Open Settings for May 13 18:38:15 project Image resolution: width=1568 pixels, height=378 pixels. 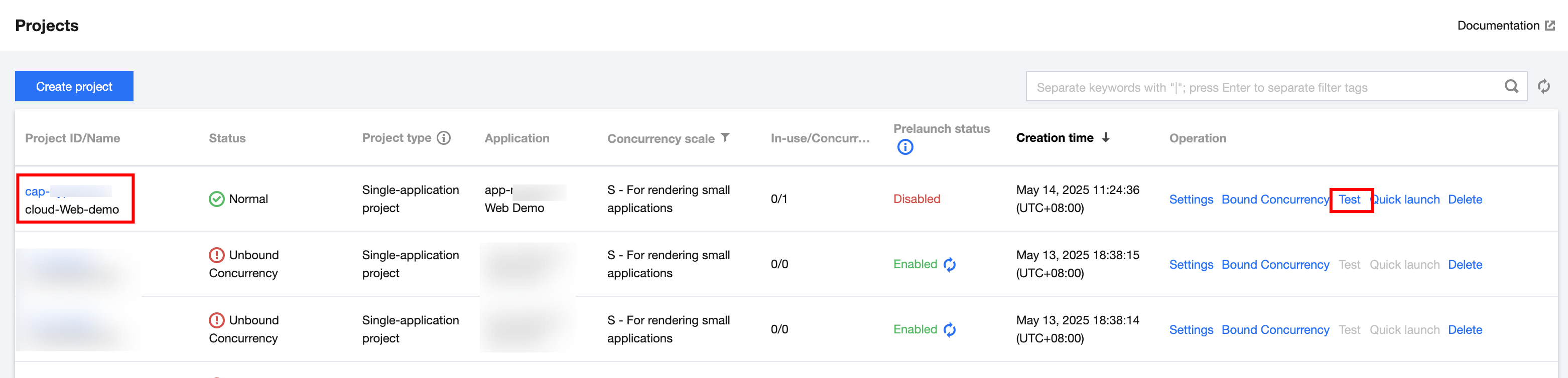pos(1191,264)
